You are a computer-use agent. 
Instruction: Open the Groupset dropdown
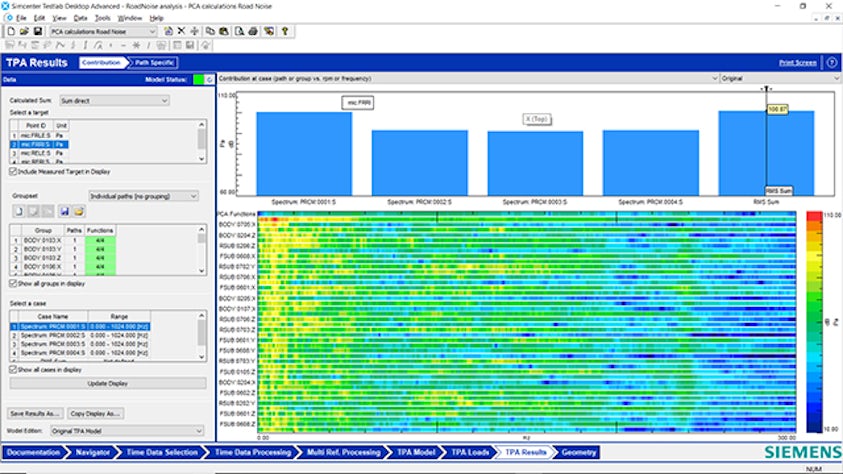143,196
